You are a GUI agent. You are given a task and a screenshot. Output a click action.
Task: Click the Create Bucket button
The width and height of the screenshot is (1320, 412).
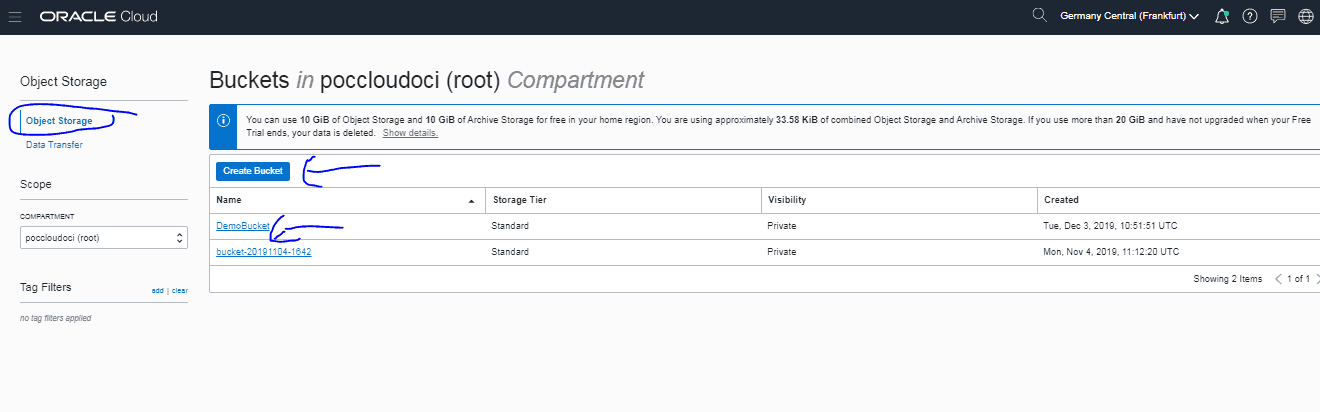[x=253, y=171]
